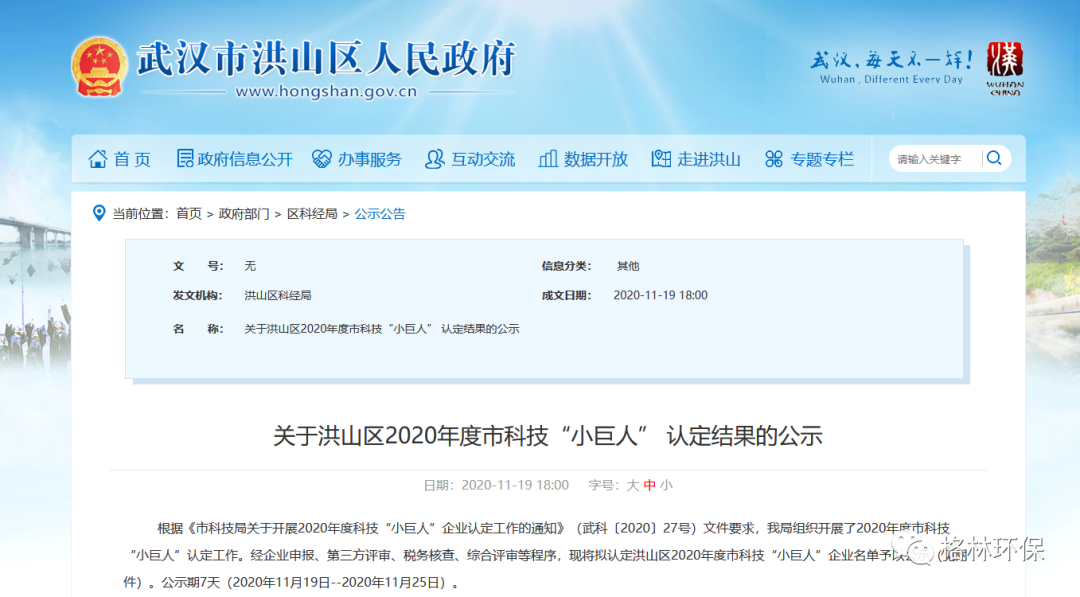
Task: Click the location pin breadcrumb icon
Action: pyautogui.click(x=99, y=213)
